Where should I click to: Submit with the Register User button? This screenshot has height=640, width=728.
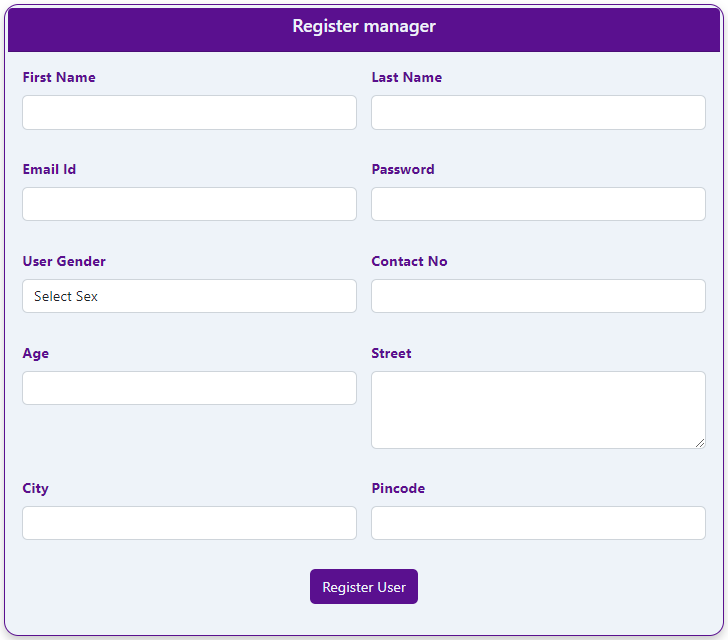[x=364, y=587]
